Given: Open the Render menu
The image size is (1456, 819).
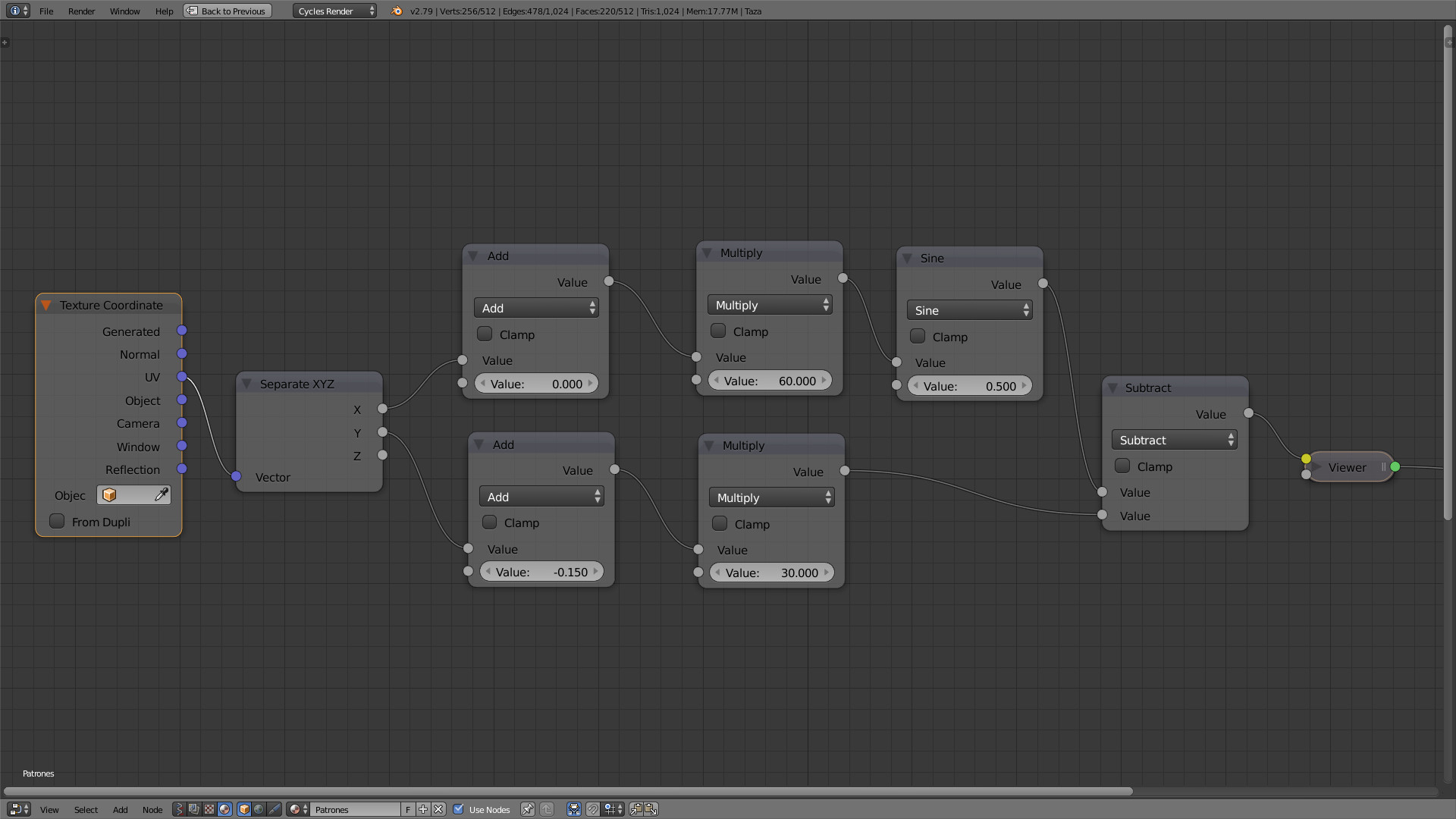Looking at the screenshot, I should click(x=81, y=11).
